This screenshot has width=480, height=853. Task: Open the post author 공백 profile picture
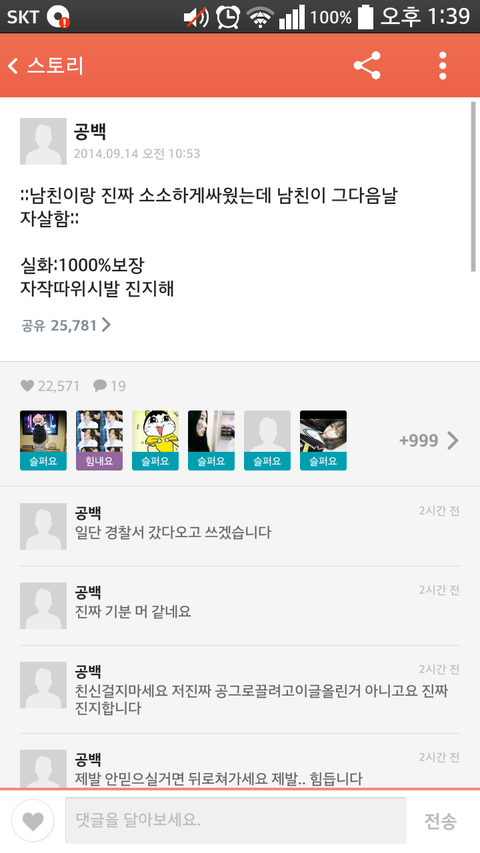44,141
